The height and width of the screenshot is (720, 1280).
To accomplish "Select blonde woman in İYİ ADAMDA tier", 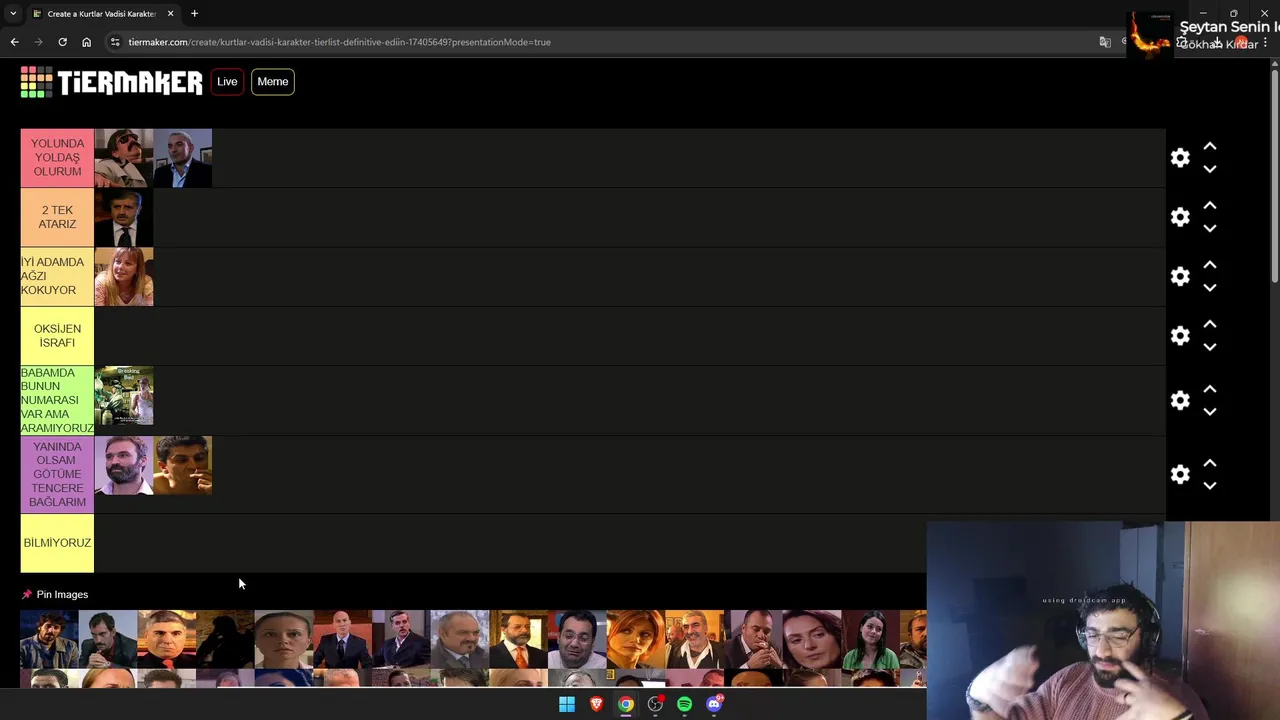I will [x=124, y=276].
